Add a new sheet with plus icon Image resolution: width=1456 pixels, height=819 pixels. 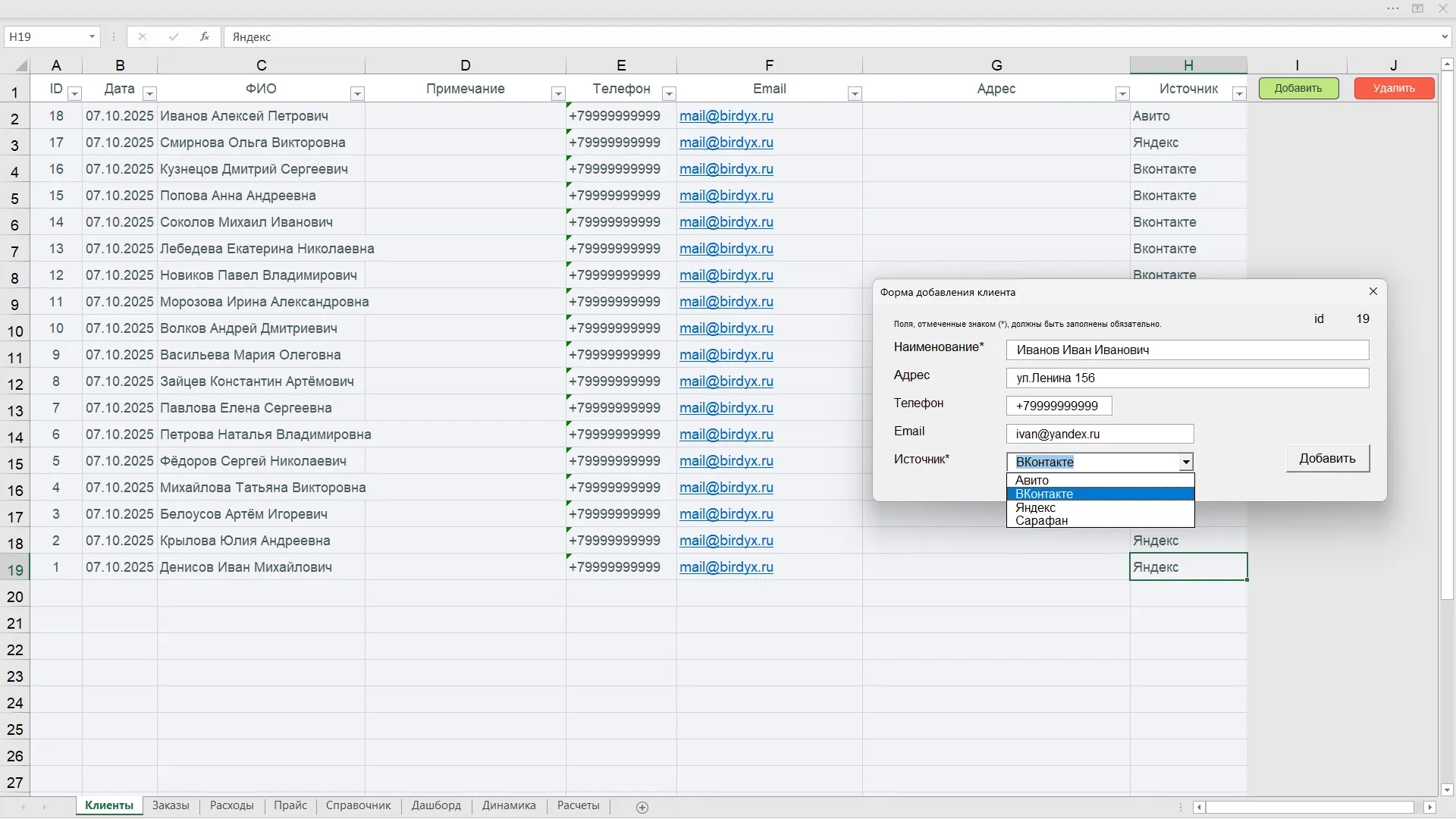pyautogui.click(x=642, y=807)
